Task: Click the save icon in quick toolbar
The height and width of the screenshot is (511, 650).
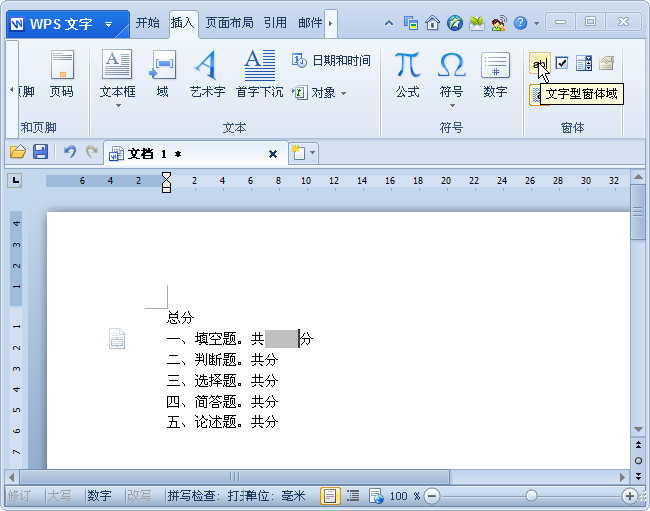Action: pyautogui.click(x=41, y=152)
